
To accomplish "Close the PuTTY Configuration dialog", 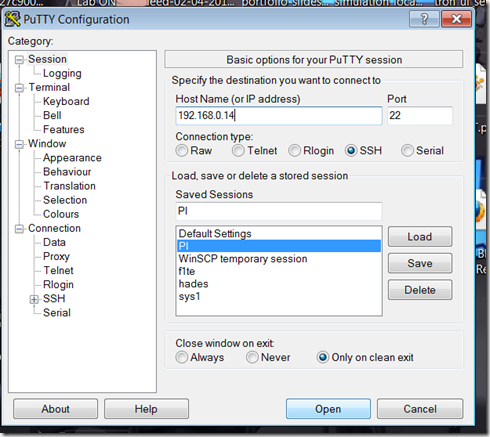I will pos(456,19).
